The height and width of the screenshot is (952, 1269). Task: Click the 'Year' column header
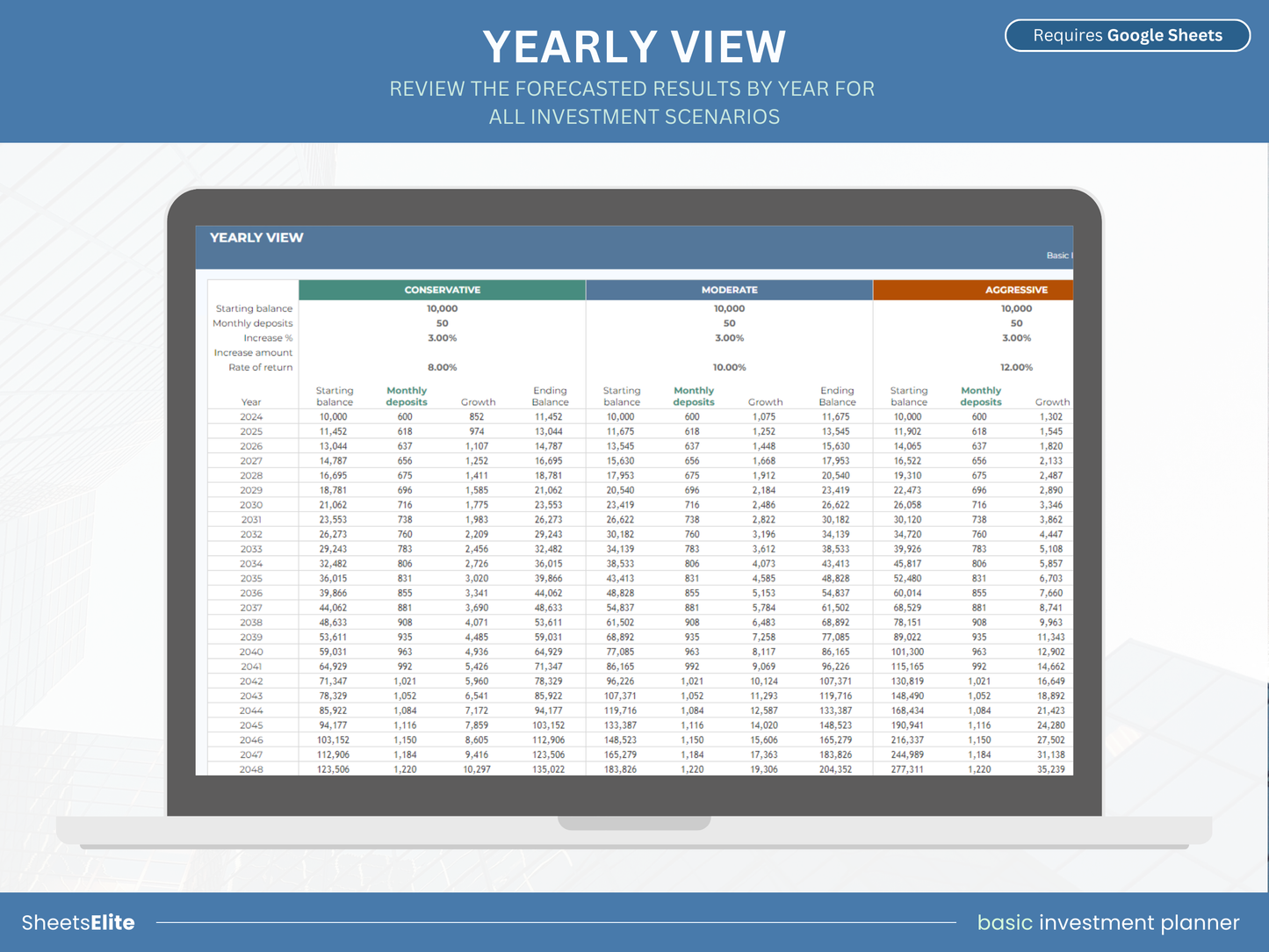click(251, 402)
